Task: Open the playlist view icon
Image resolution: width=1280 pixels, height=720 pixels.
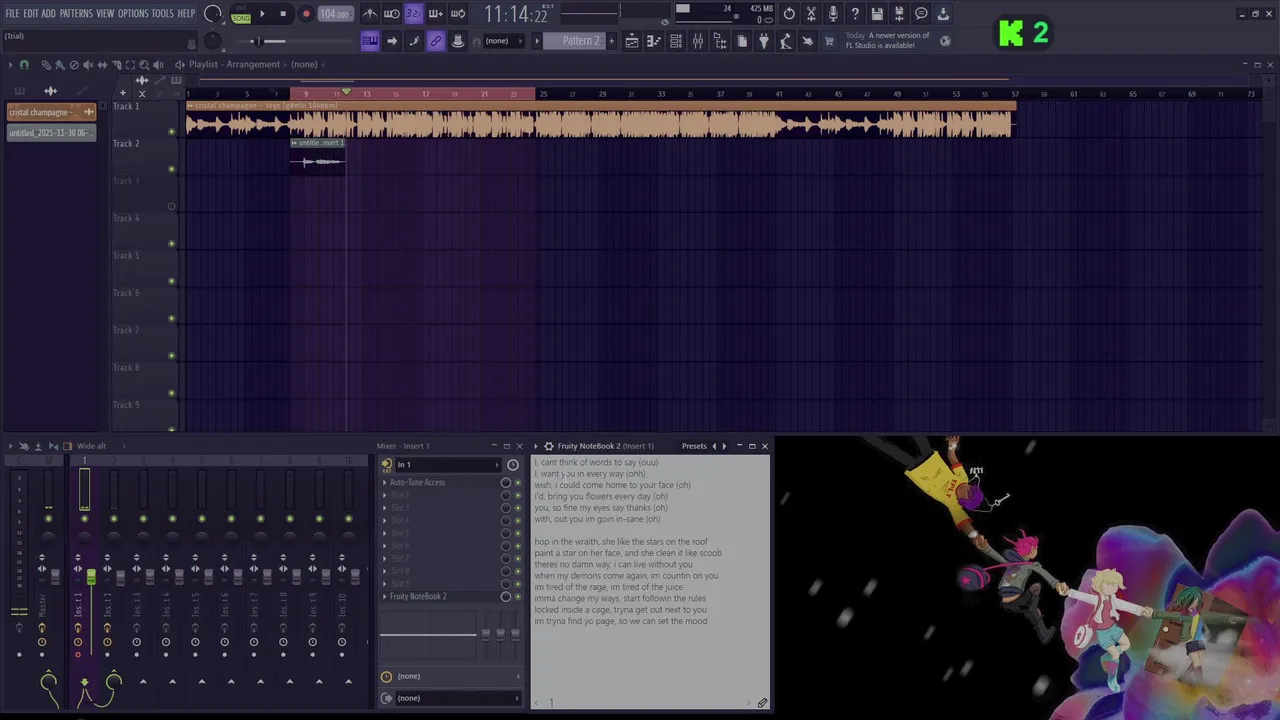Action: (632, 41)
